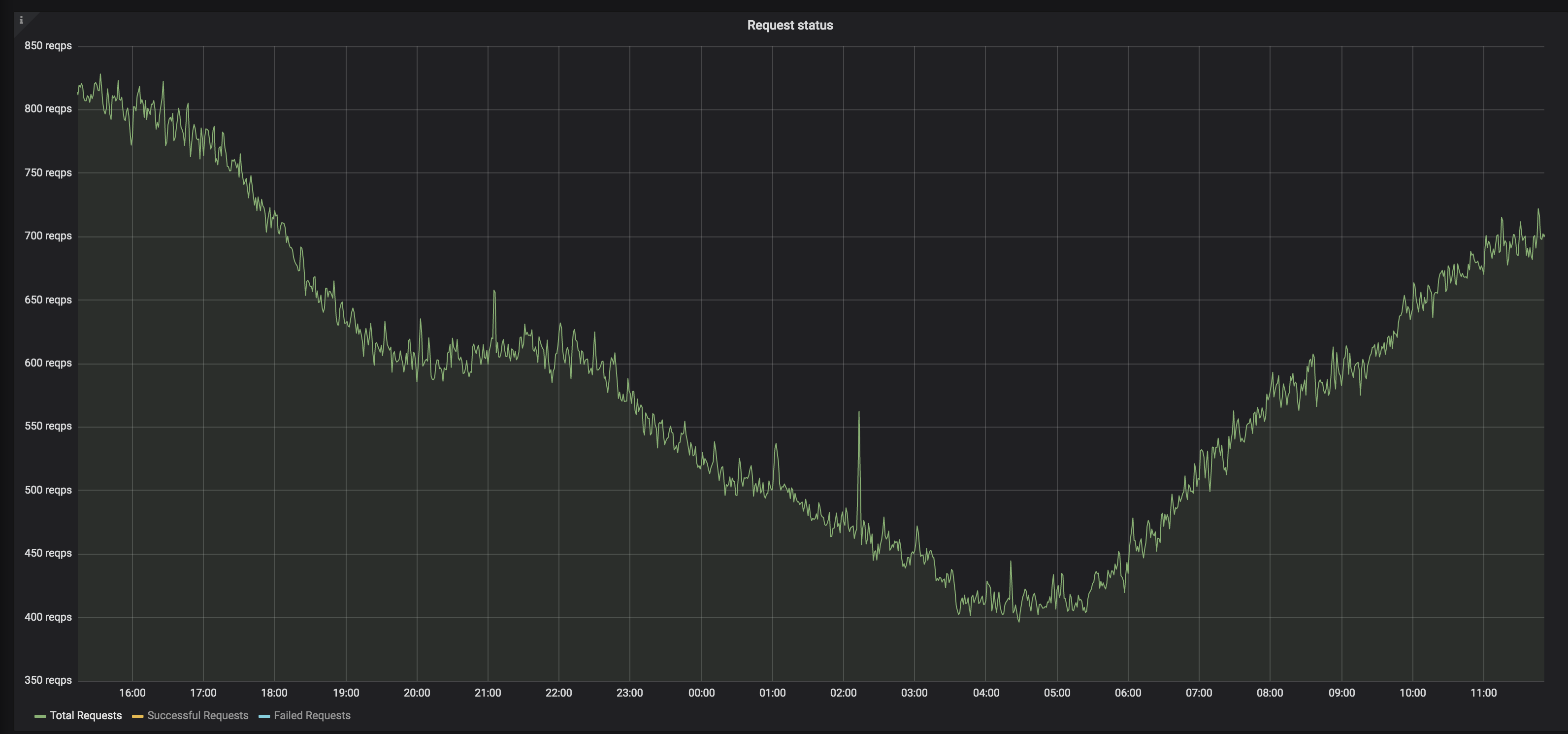This screenshot has height=734, width=1568.
Task: Toggle the Failed Requests legend series
Action: (x=312, y=715)
